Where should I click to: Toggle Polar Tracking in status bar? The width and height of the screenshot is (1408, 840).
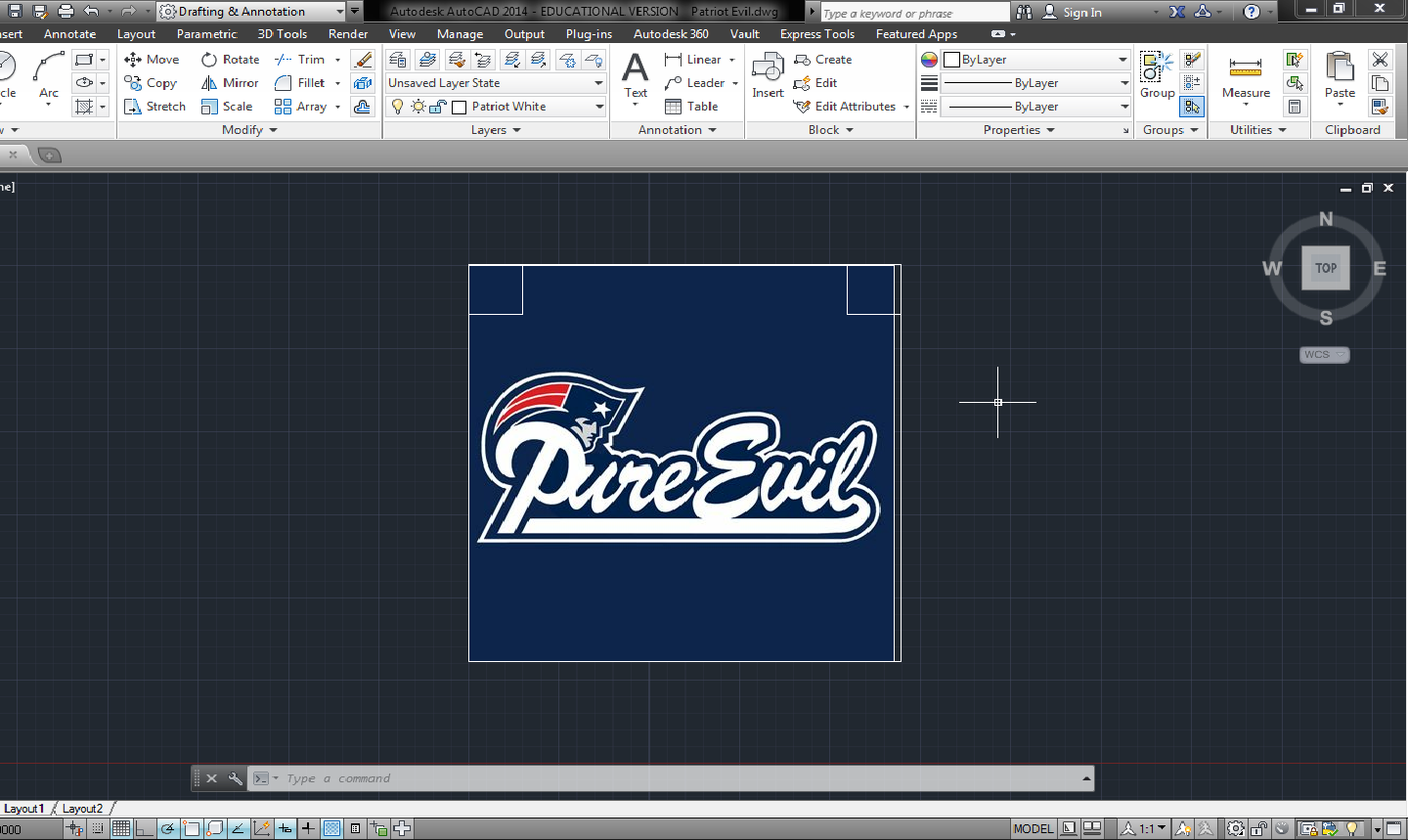click(x=168, y=829)
